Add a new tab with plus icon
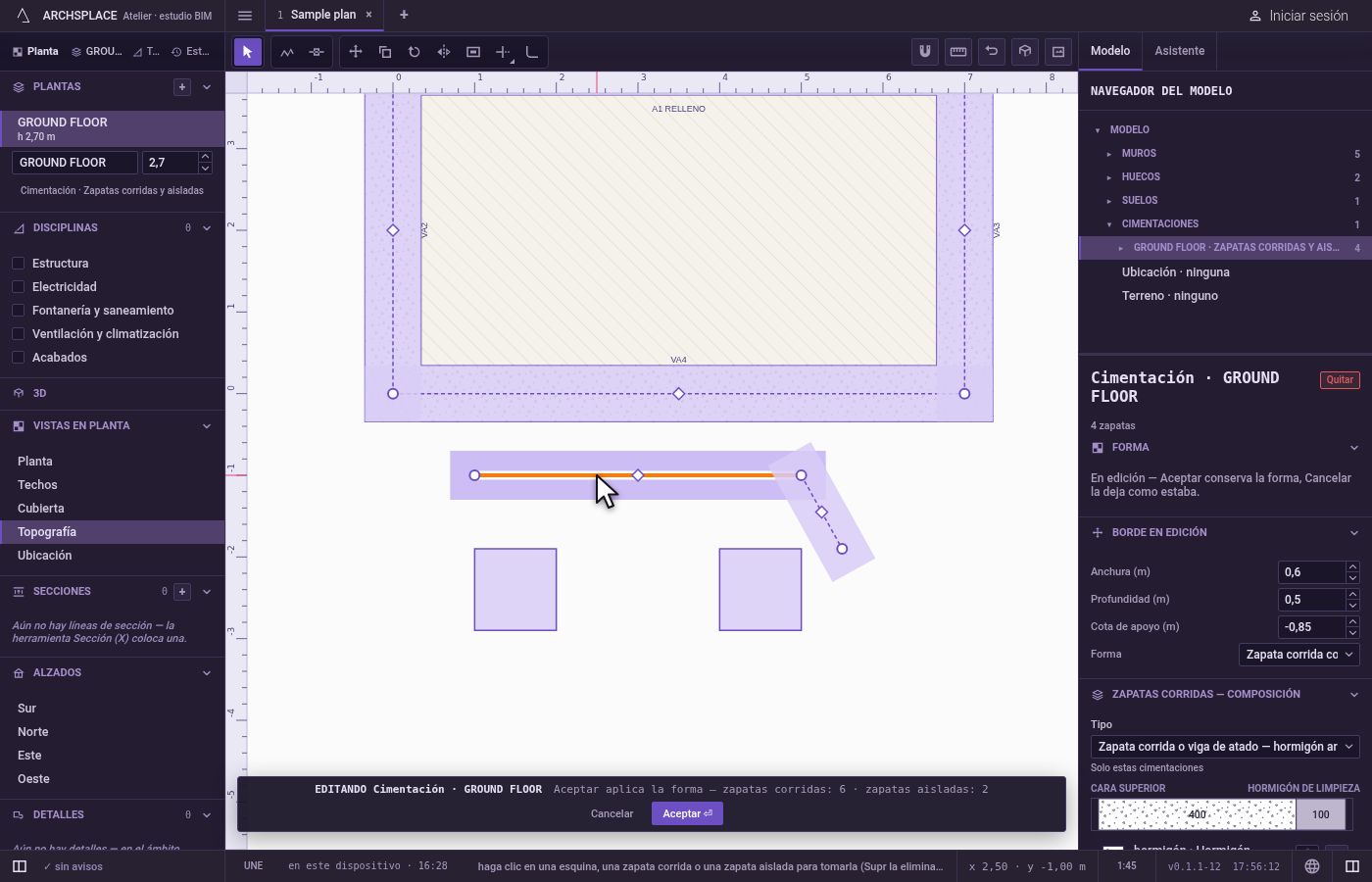The height and width of the screenshot is (882, 1372). (404, 15)
